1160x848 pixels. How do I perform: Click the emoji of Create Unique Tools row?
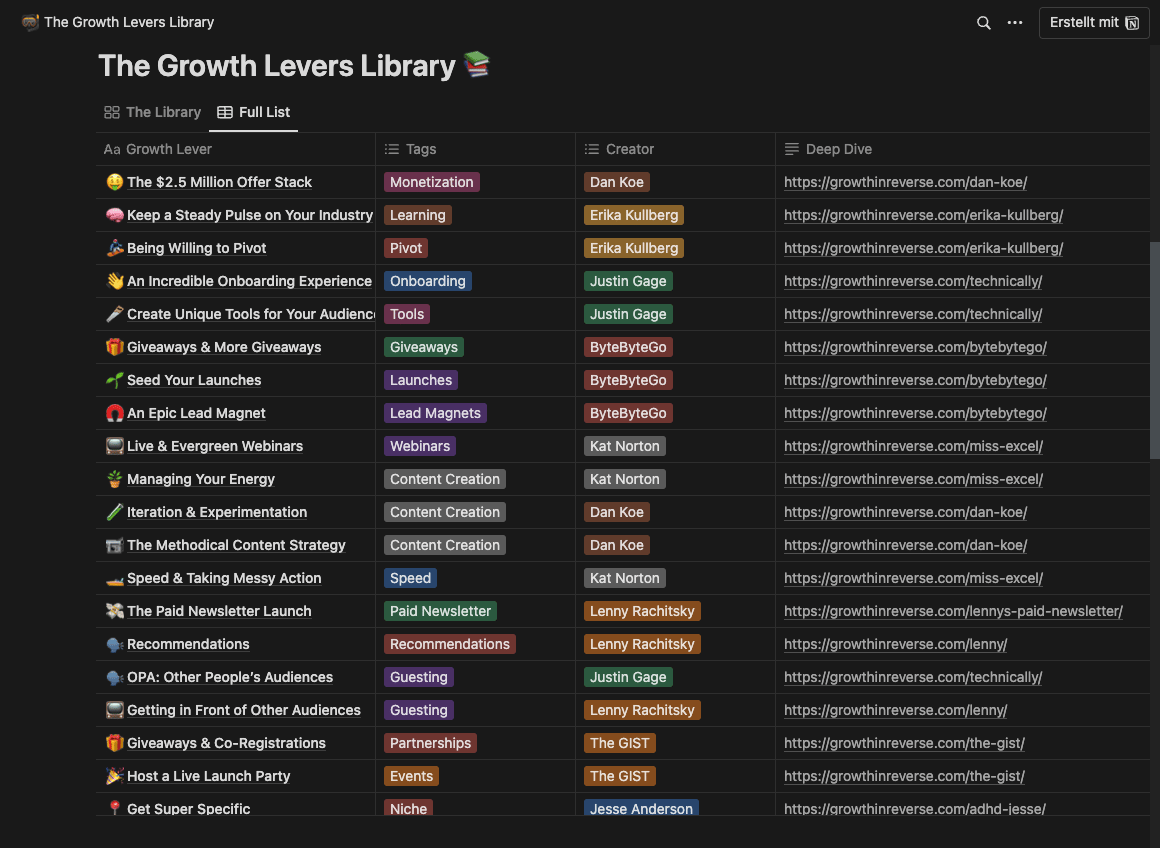(114, 314)
